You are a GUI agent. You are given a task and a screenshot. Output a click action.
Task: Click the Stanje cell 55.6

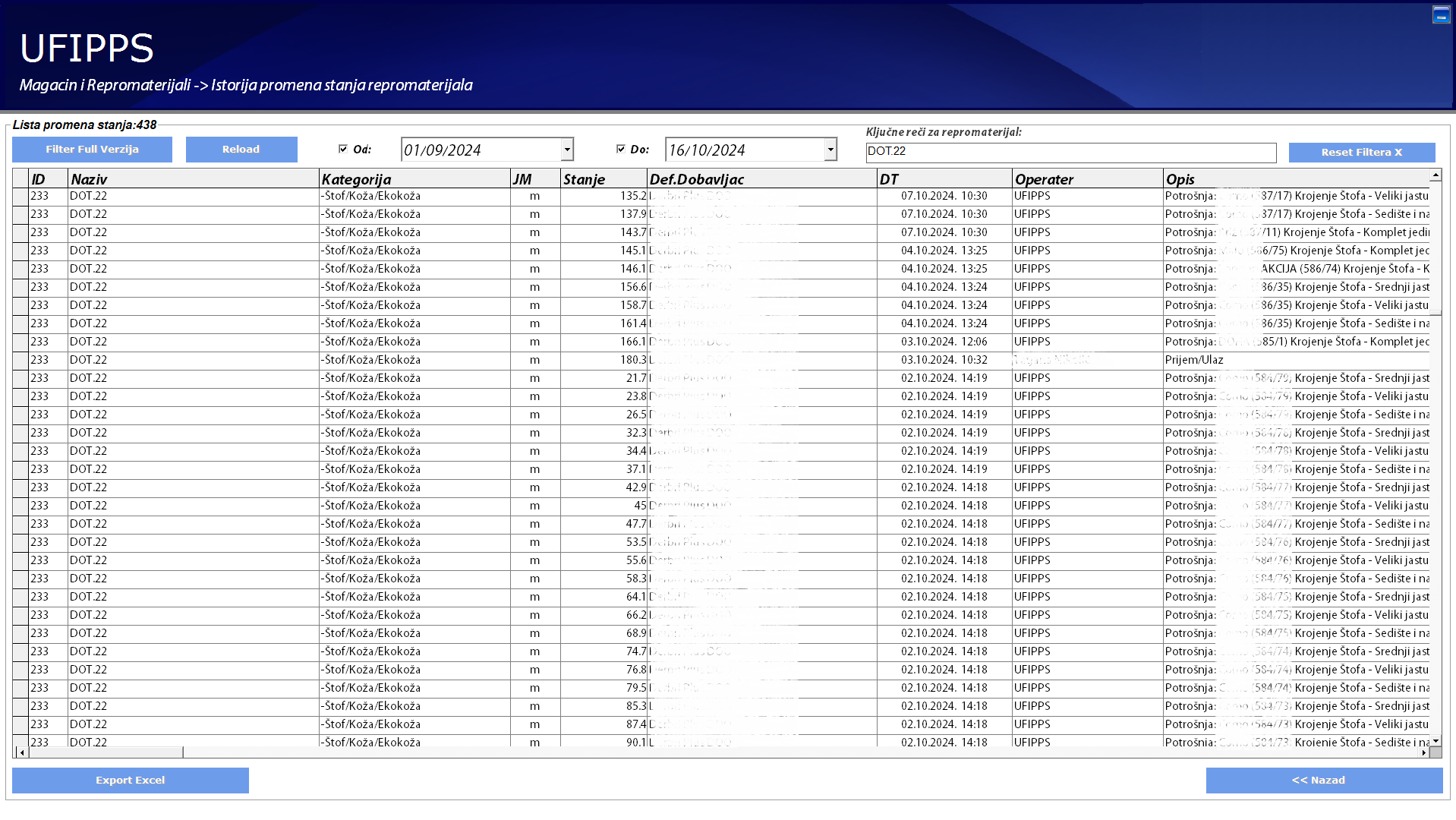tap(604, 560)
